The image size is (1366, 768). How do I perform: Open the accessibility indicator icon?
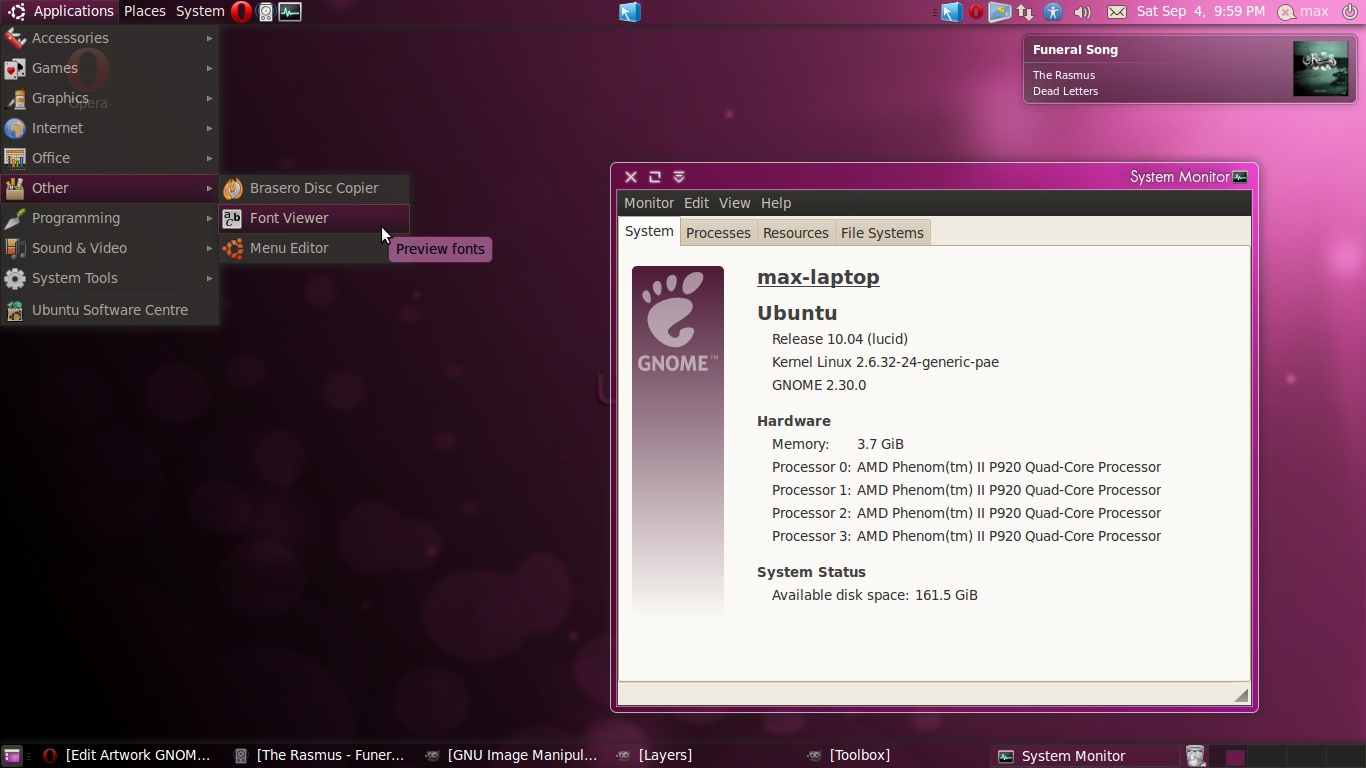[x=1053, y=12]
